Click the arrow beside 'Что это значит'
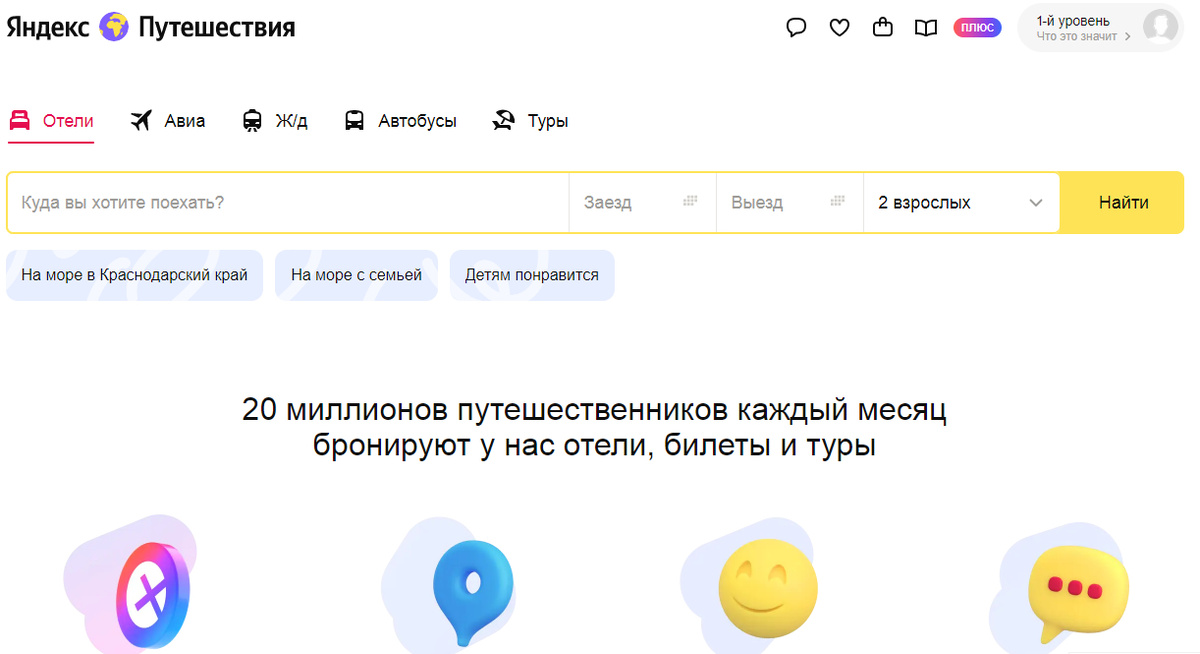Viewport: 1200px width, 654px height. click(1128, 37)
